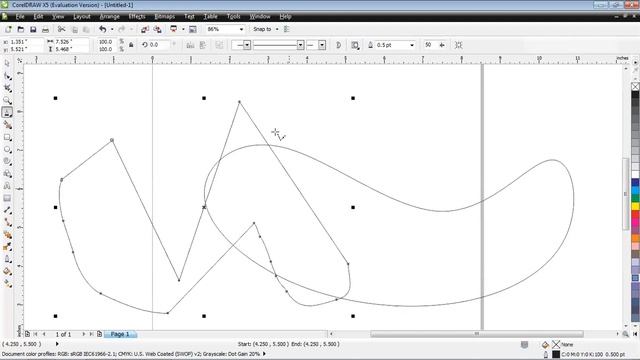Expand the undo history dropdown arrow
Screen dimensions: 640x360
click(112, 29)
